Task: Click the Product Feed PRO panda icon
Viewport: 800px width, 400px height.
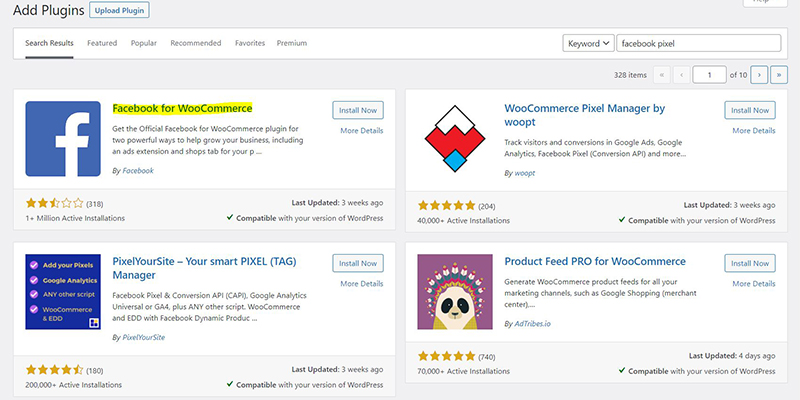Action: (x=455, y=292)
